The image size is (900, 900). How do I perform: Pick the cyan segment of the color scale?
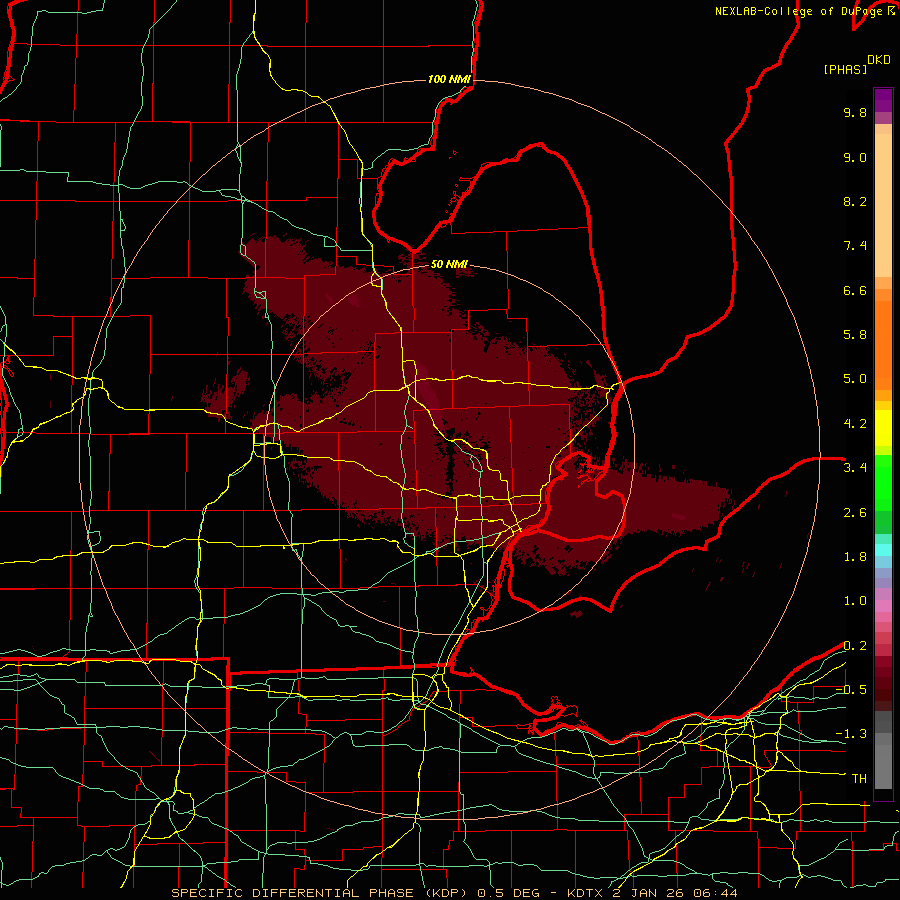(883, 550)
